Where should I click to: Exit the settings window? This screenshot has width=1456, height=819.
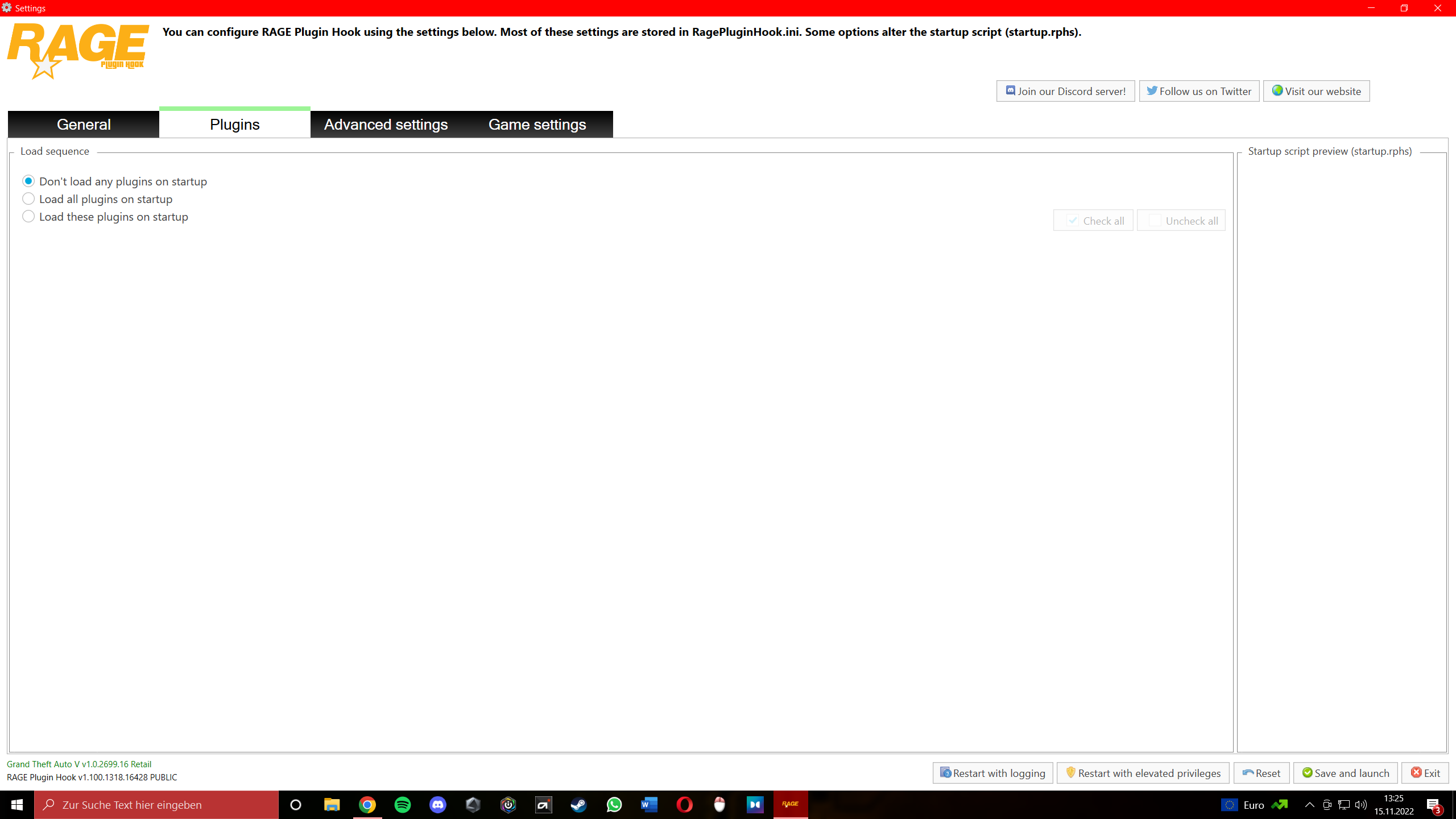[1425, 773]
